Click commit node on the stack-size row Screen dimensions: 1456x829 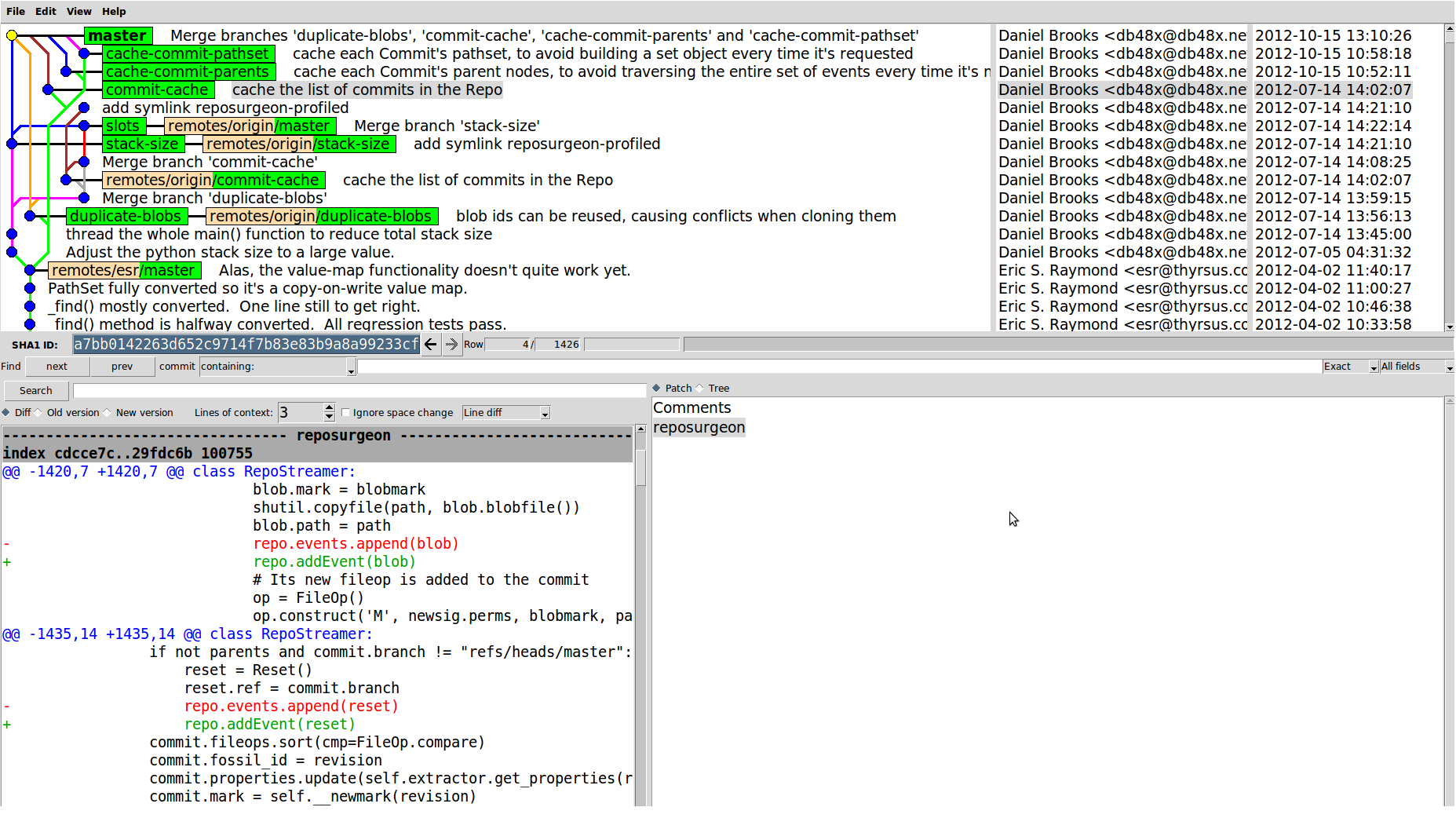[12, 144]
